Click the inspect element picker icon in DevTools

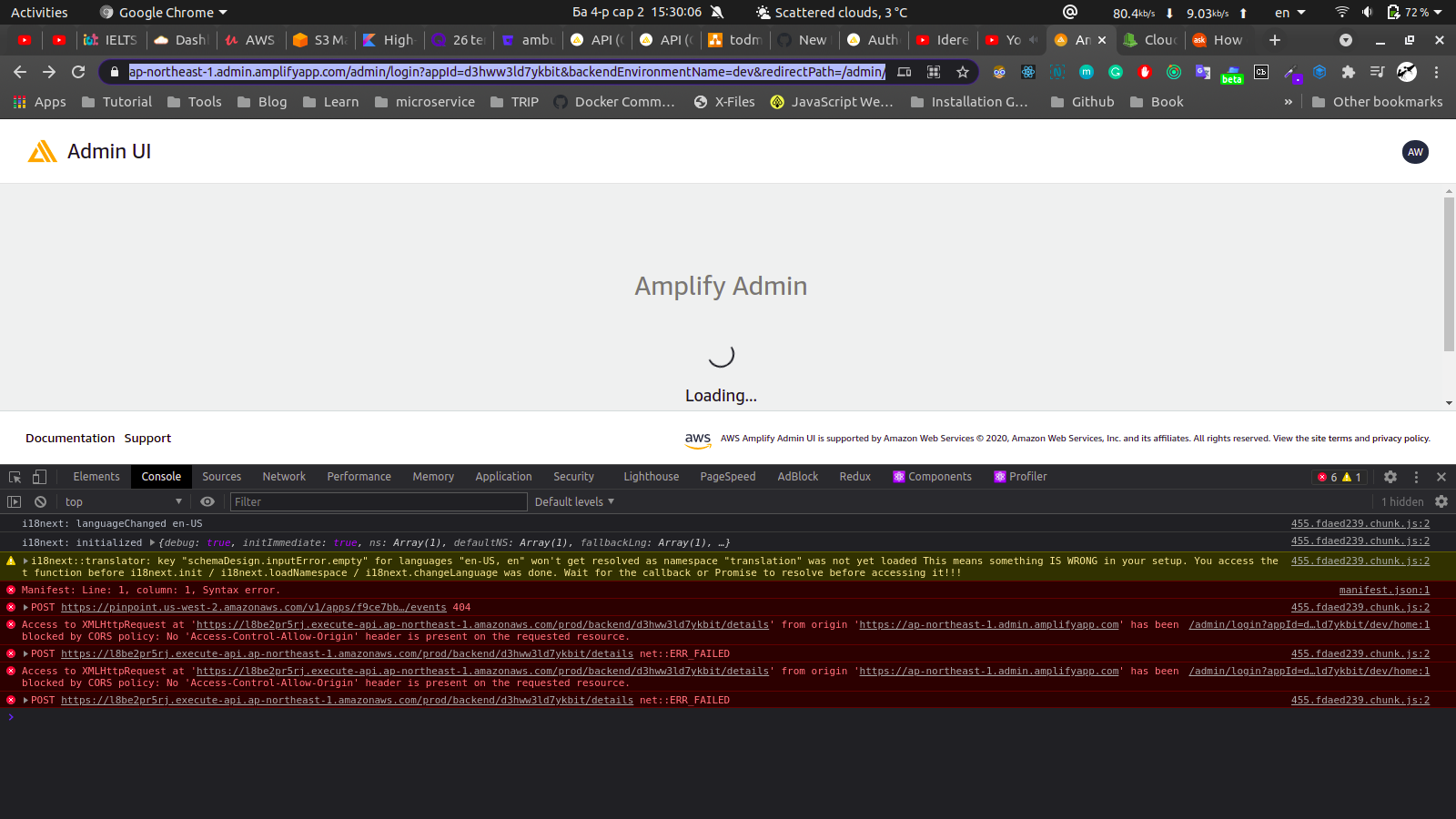click(x=15, y=477)
